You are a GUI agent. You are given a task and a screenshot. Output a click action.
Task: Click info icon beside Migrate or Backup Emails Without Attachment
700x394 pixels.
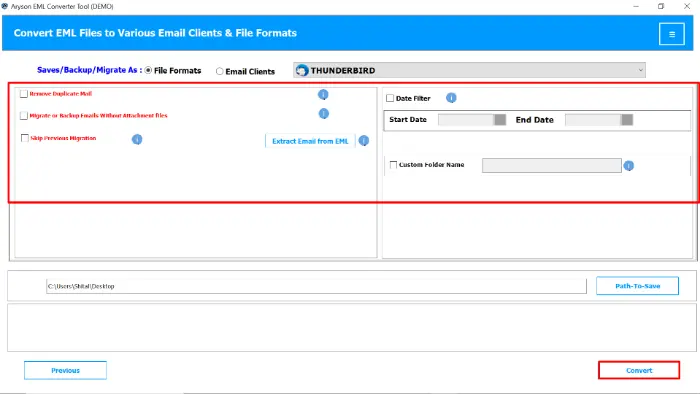(324, 114)
